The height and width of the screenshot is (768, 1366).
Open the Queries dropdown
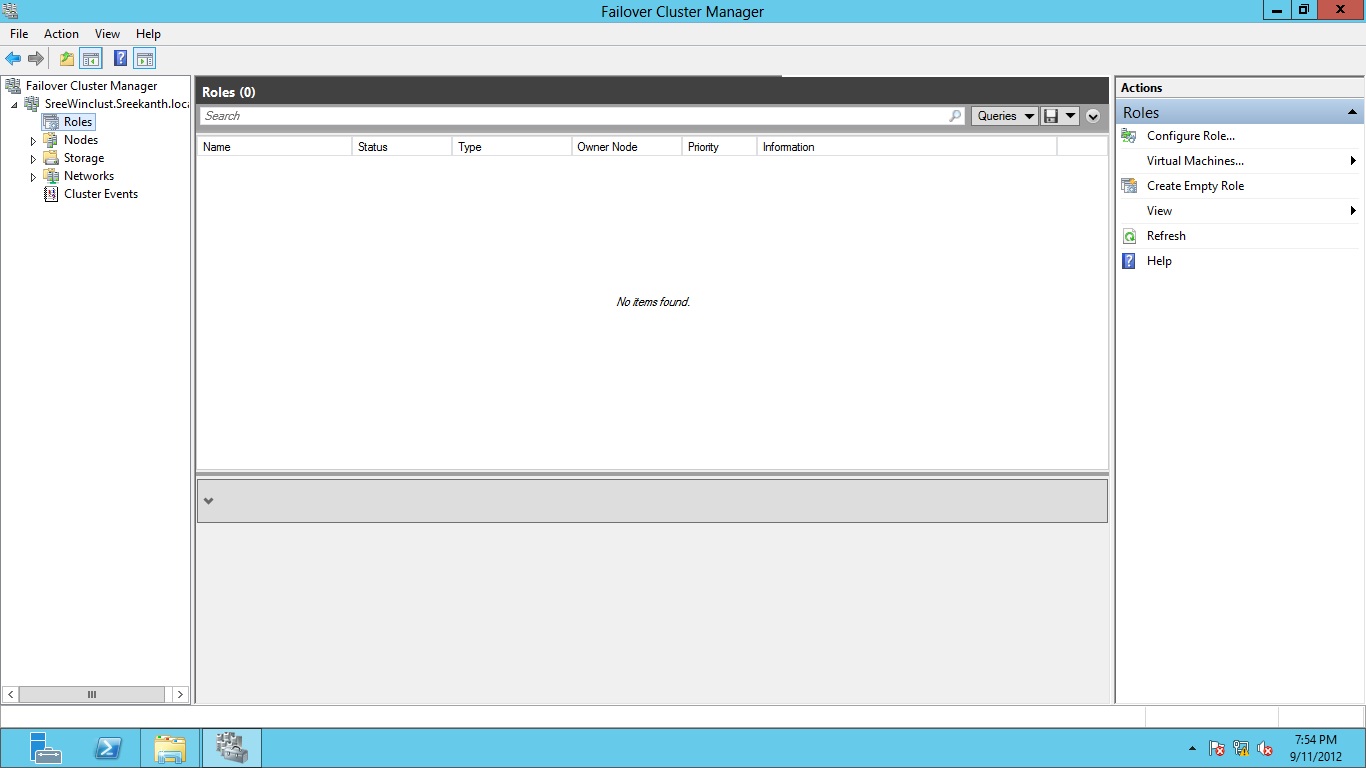coord(1004,116)
